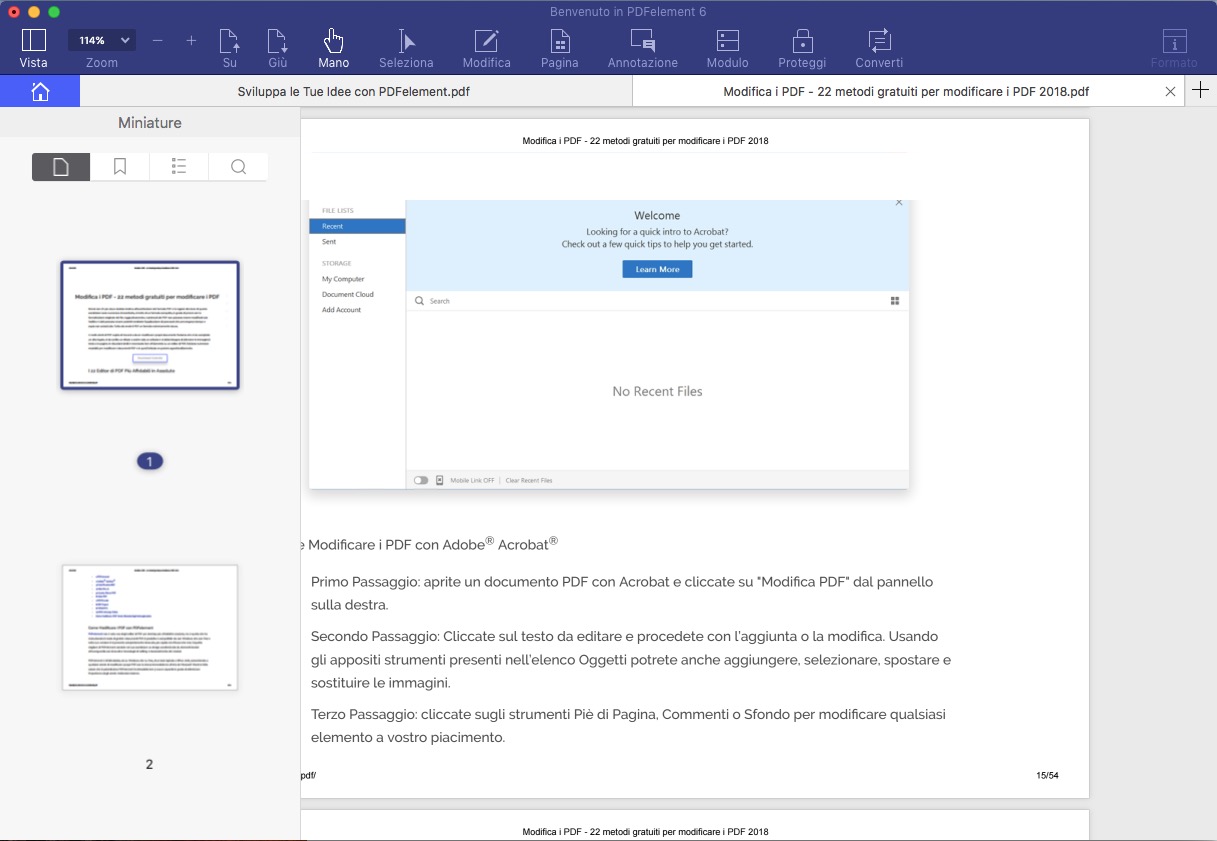Select the page 2 thumbnail

(150, 627)
